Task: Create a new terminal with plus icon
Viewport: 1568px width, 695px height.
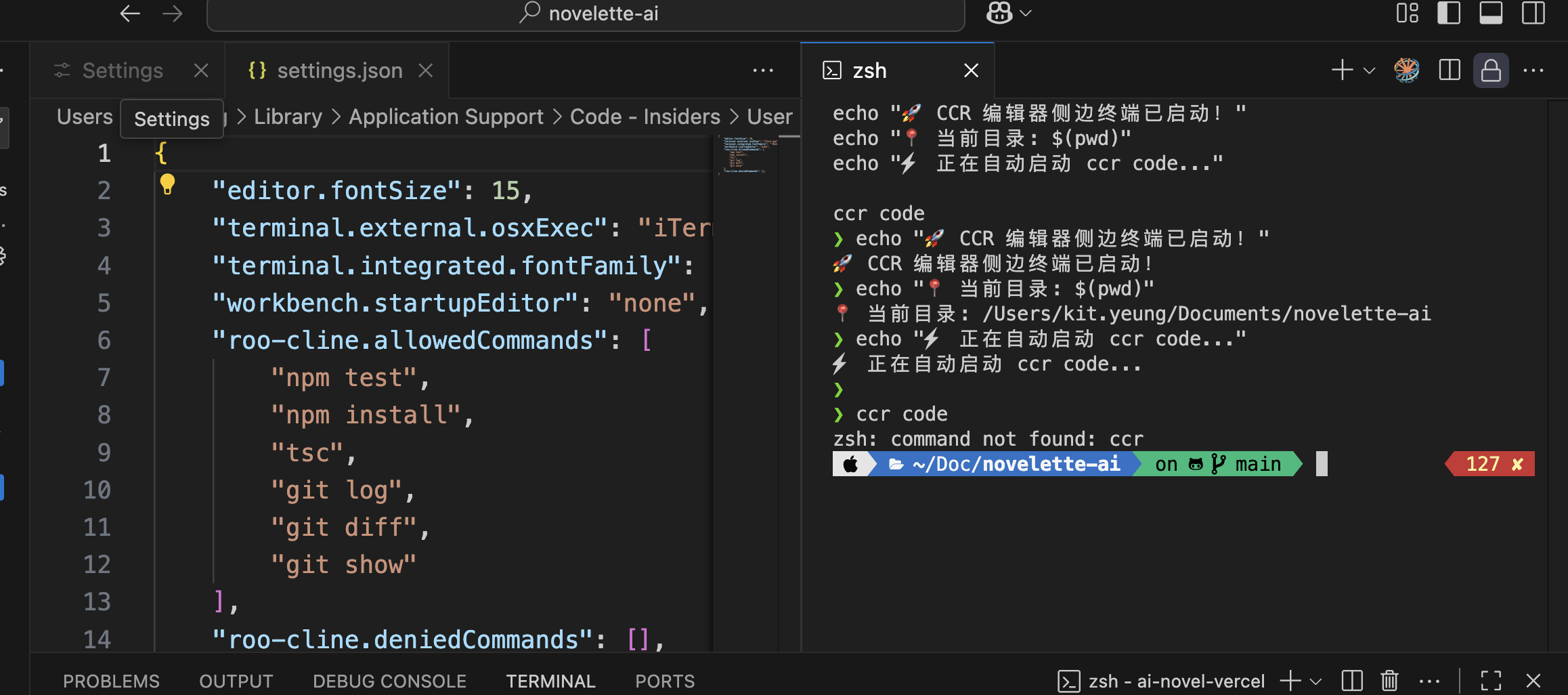Action: tap(1342, 70)
